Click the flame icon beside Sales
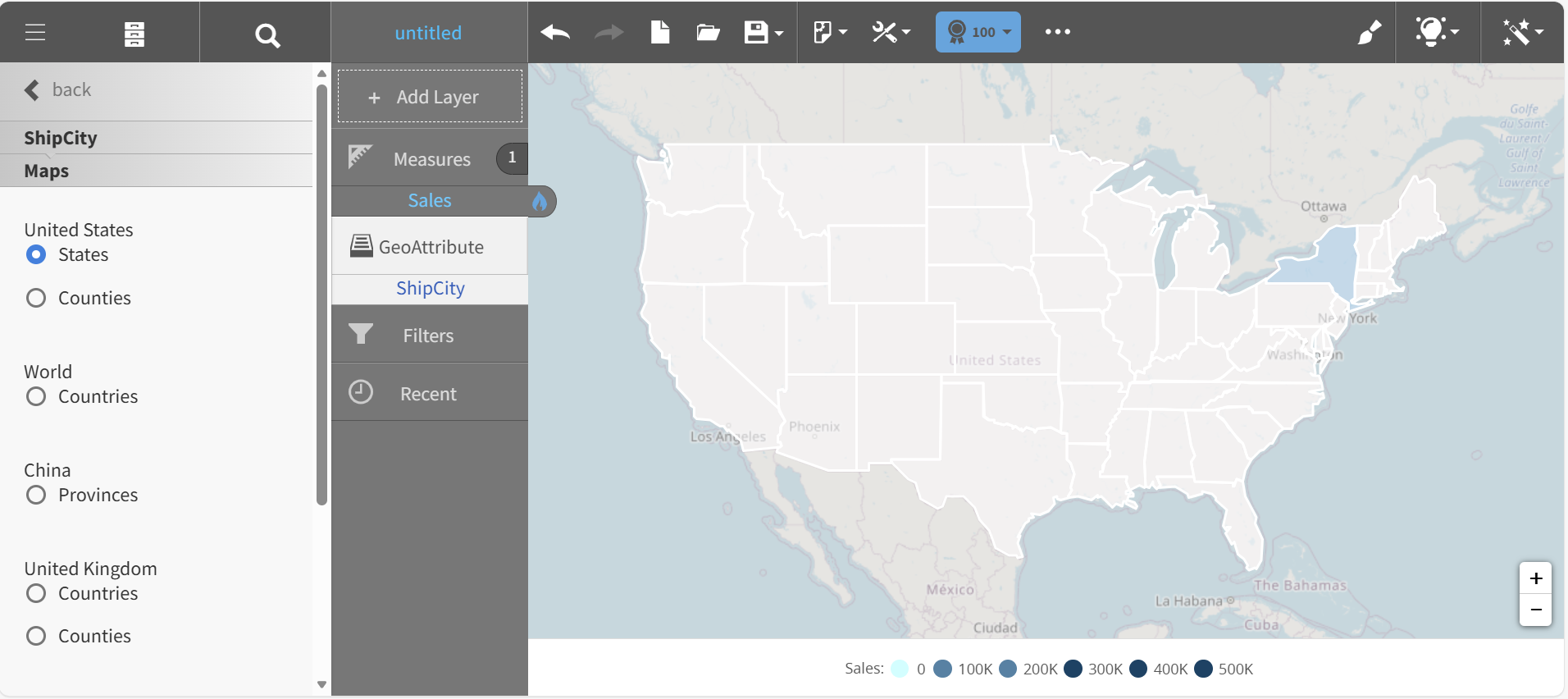1568x699 pixels. coord(540,201)
